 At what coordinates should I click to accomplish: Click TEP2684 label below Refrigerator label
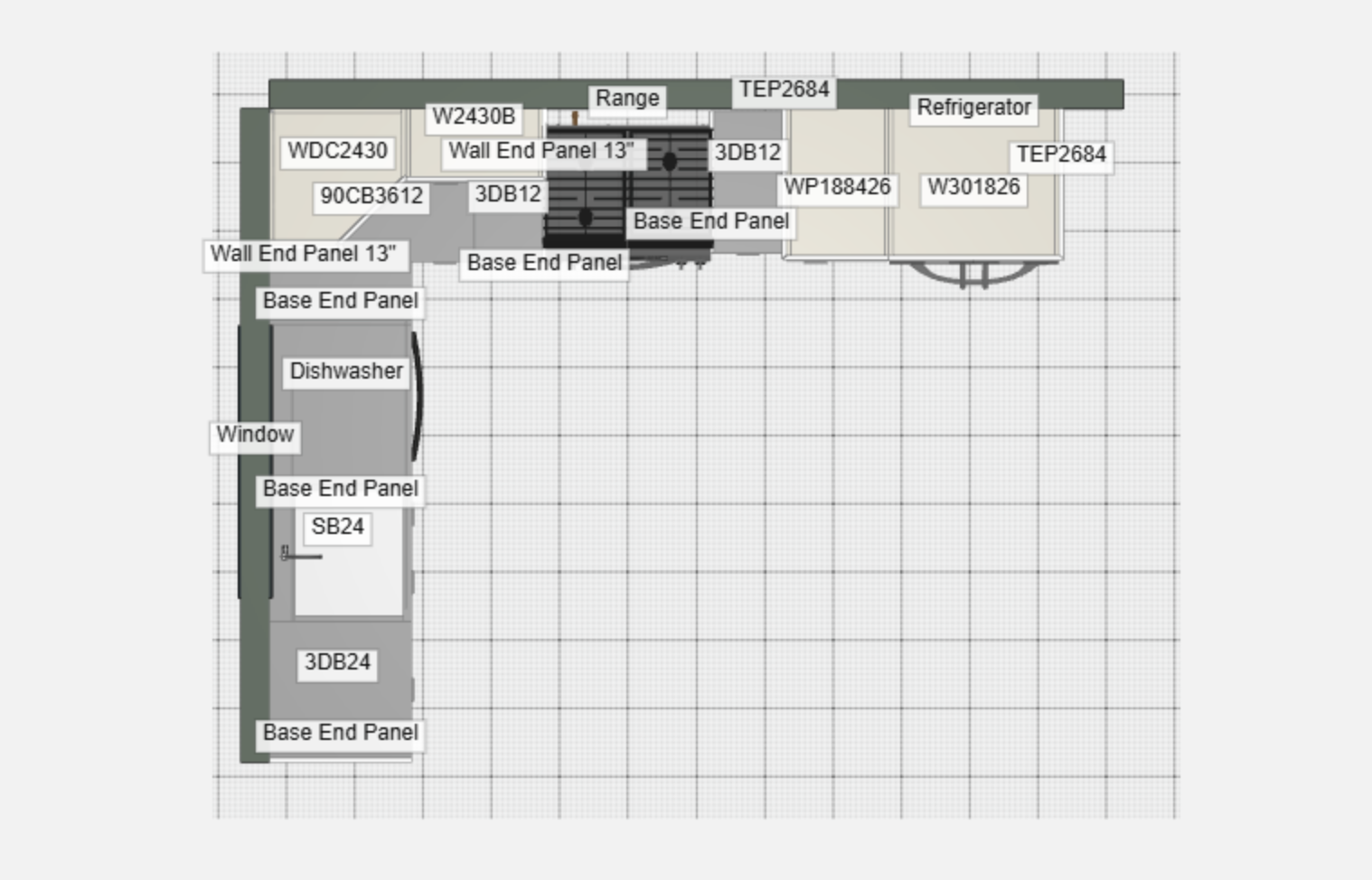pyautogui.click(x=1061, y=154)
